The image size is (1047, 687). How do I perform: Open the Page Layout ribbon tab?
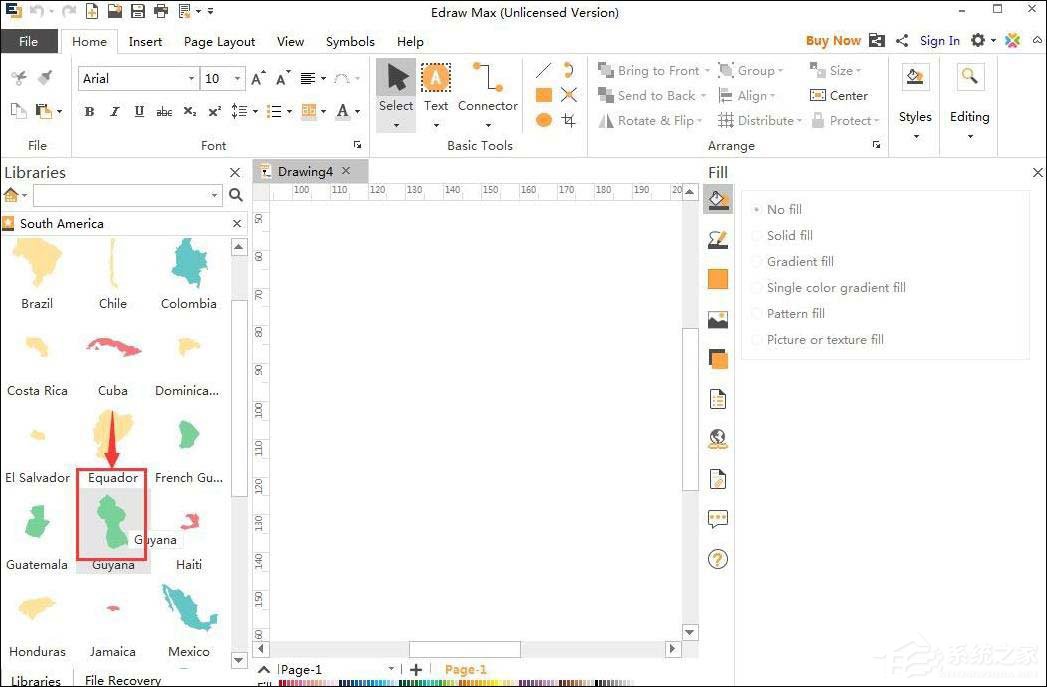219,41
